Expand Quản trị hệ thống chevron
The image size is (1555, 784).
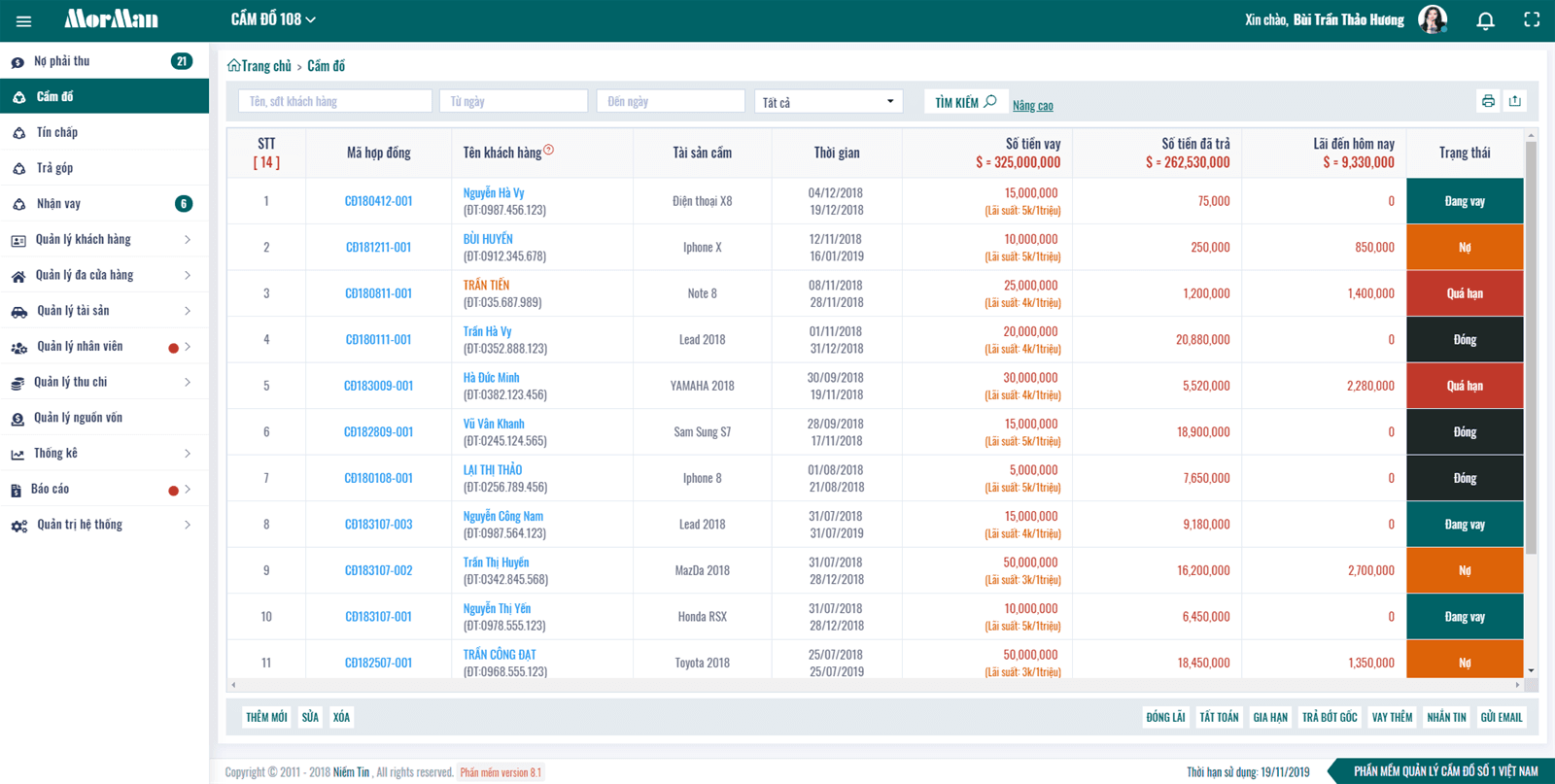point(188,525)
